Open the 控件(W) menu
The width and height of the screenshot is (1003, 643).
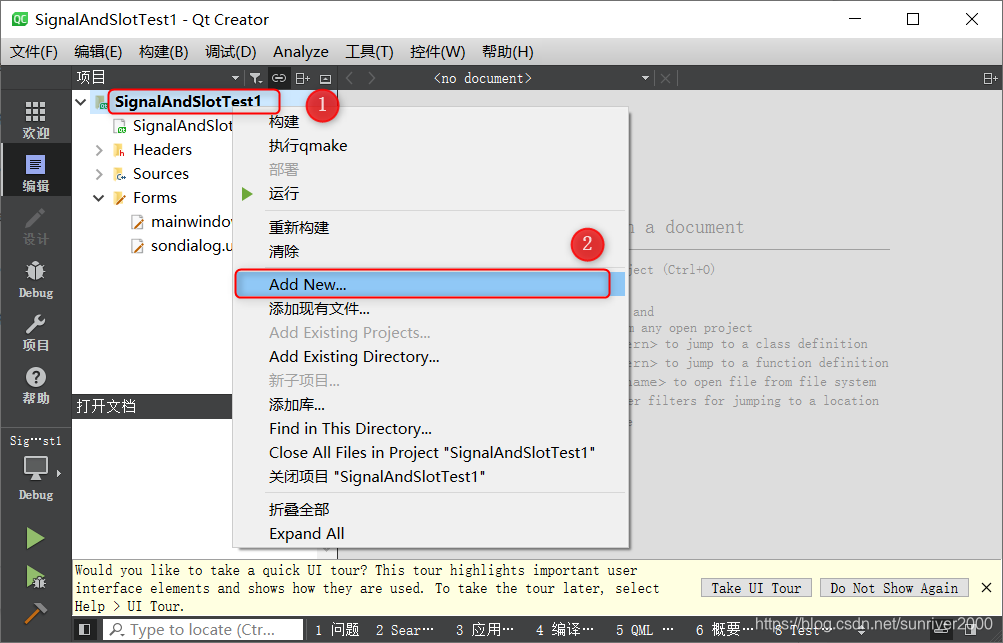[x=438, y=51]
